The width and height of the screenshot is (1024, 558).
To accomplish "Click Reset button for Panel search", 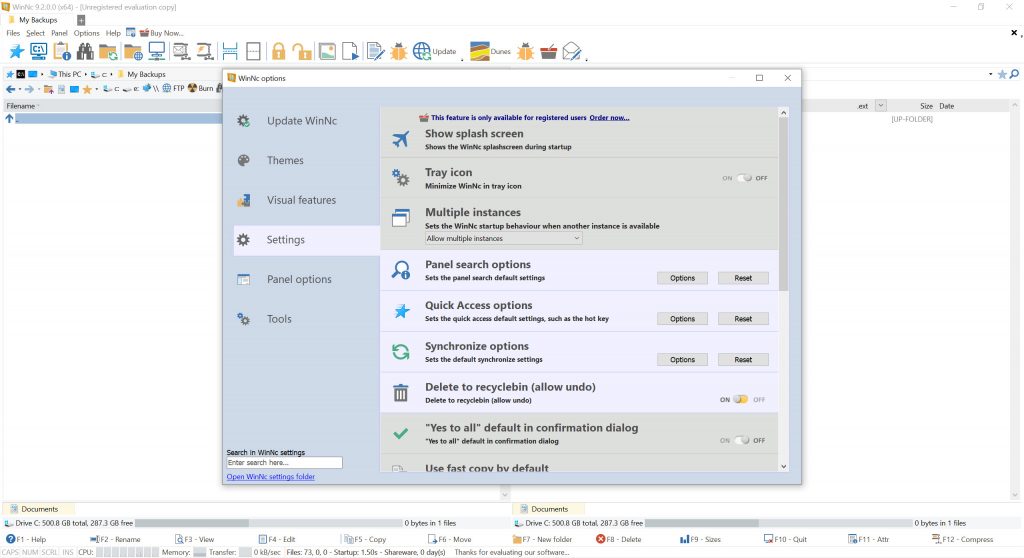I will tap(743, 278).
